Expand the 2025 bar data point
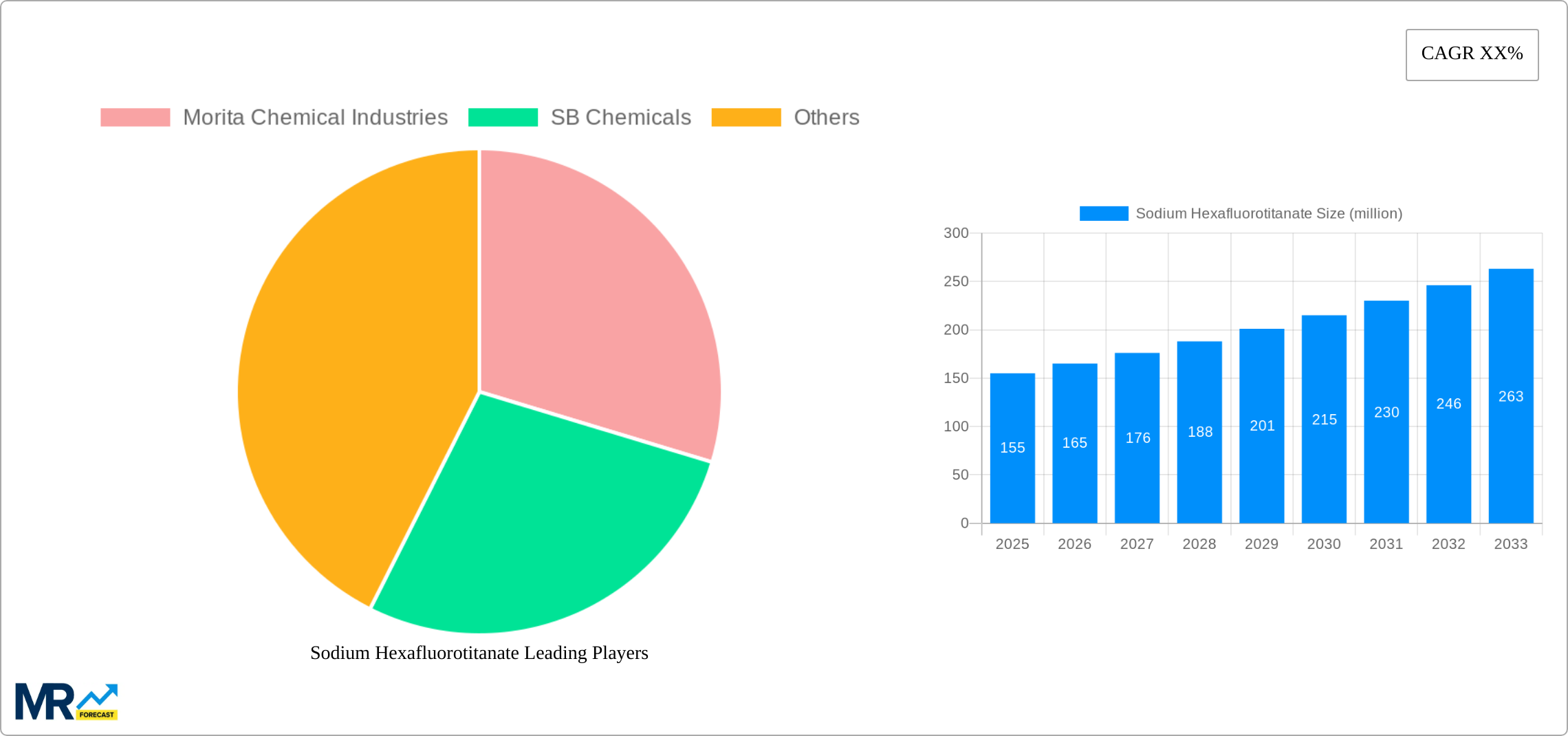Viewport: 1568px width, 736px height. (x=1012, y=447)
